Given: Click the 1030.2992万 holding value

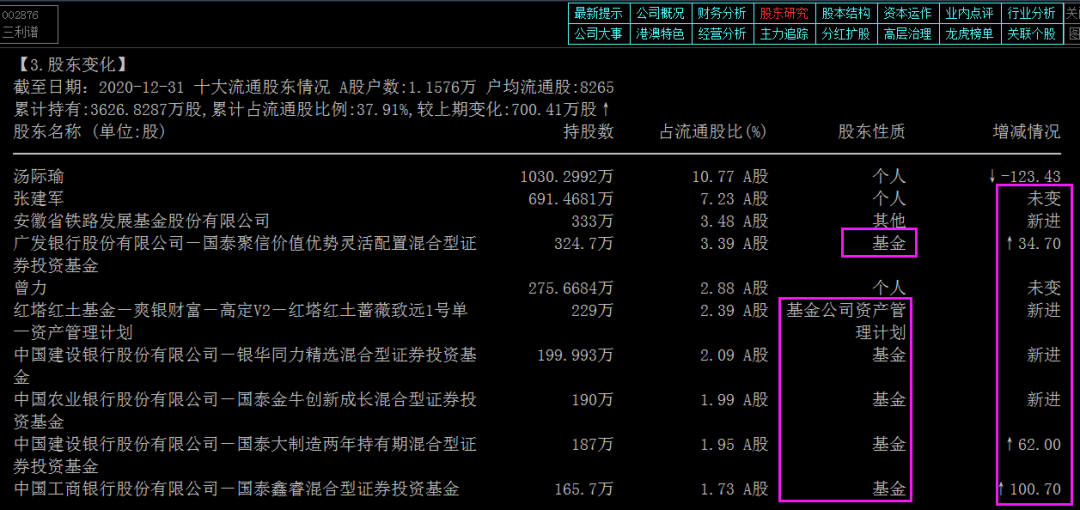Looking at the screenshot, I should (567, 177).
